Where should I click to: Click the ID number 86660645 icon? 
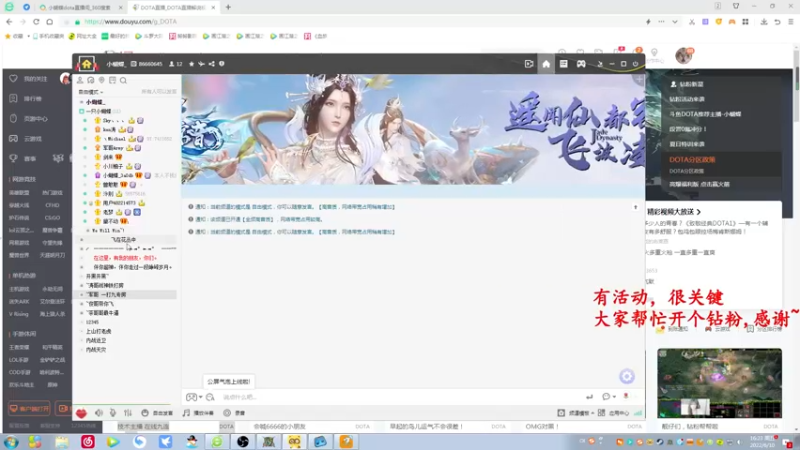pos(134,64)
